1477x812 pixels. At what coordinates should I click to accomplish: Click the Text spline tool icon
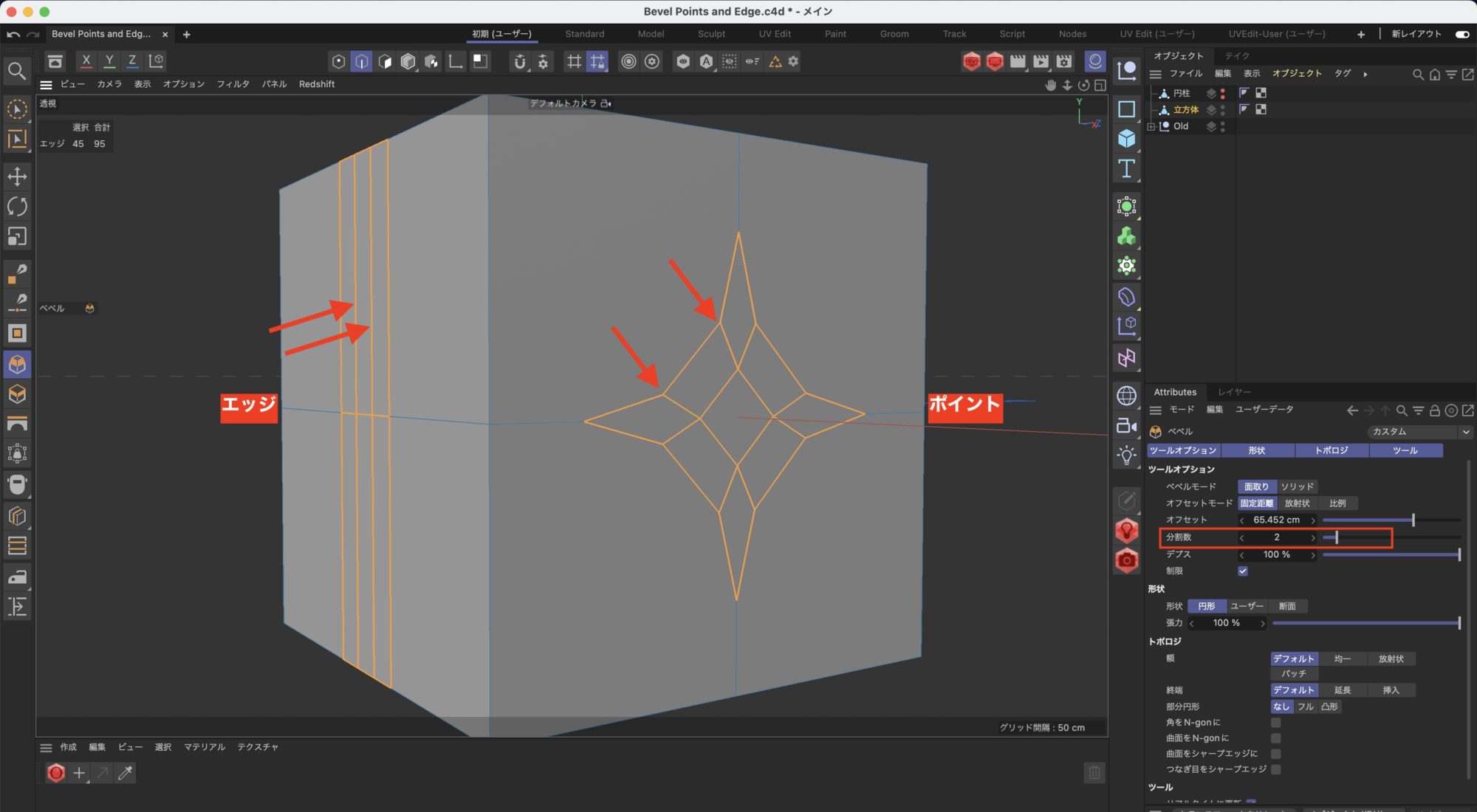coord(1126,169)
